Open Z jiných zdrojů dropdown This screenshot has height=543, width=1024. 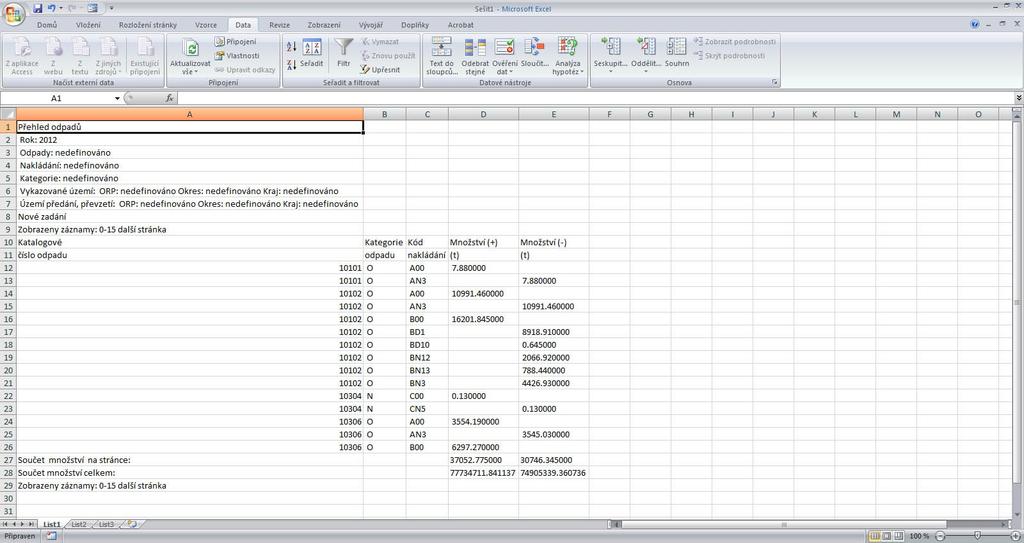click(x=108, y=56)
